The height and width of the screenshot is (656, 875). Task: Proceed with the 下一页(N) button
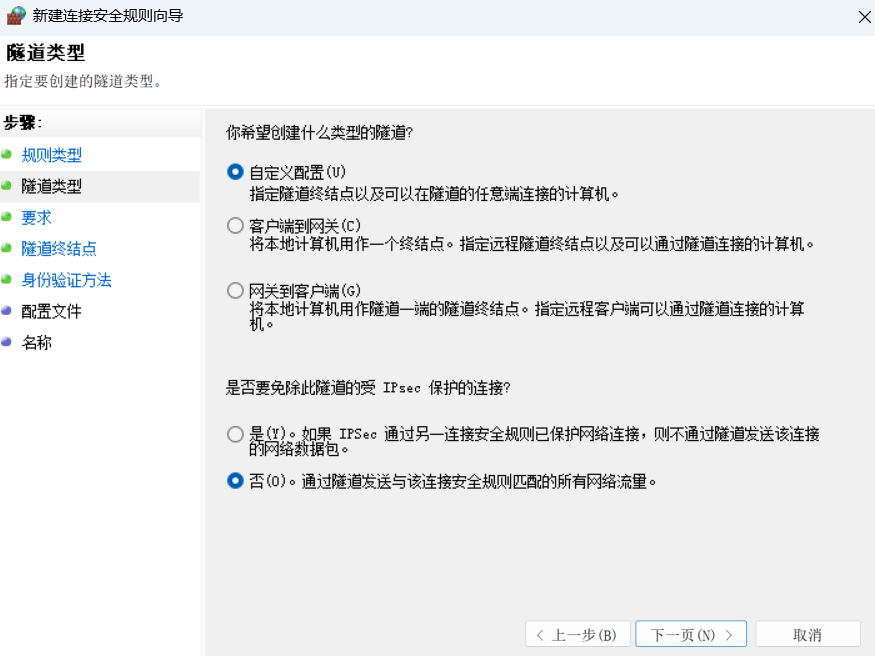click(691, 634)
